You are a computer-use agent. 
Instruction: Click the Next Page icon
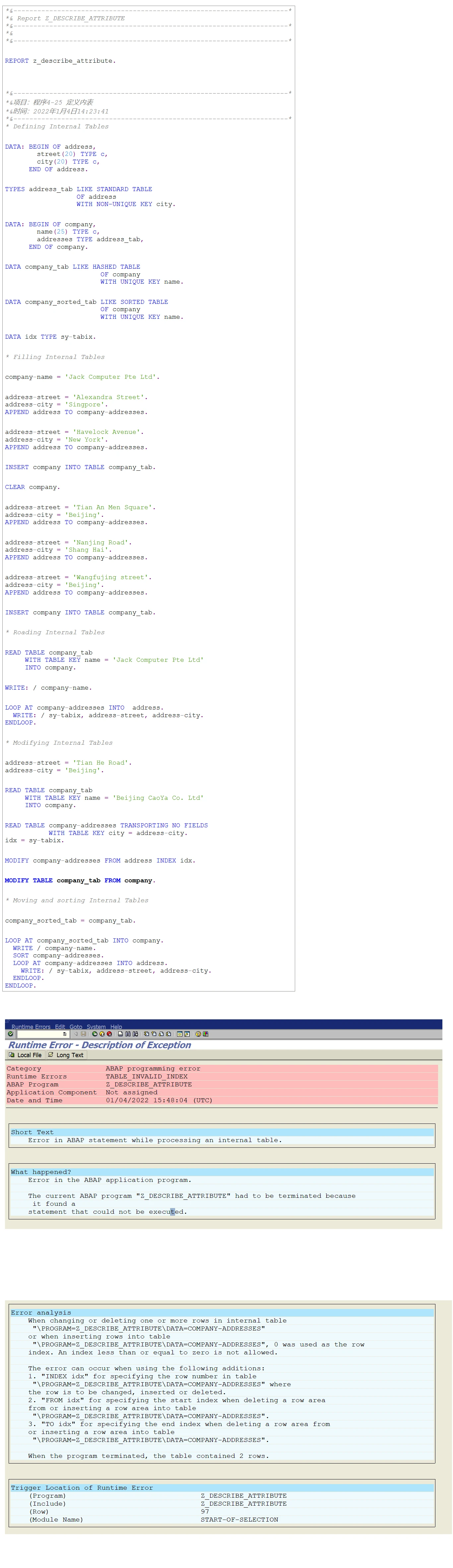(161, 1034)
